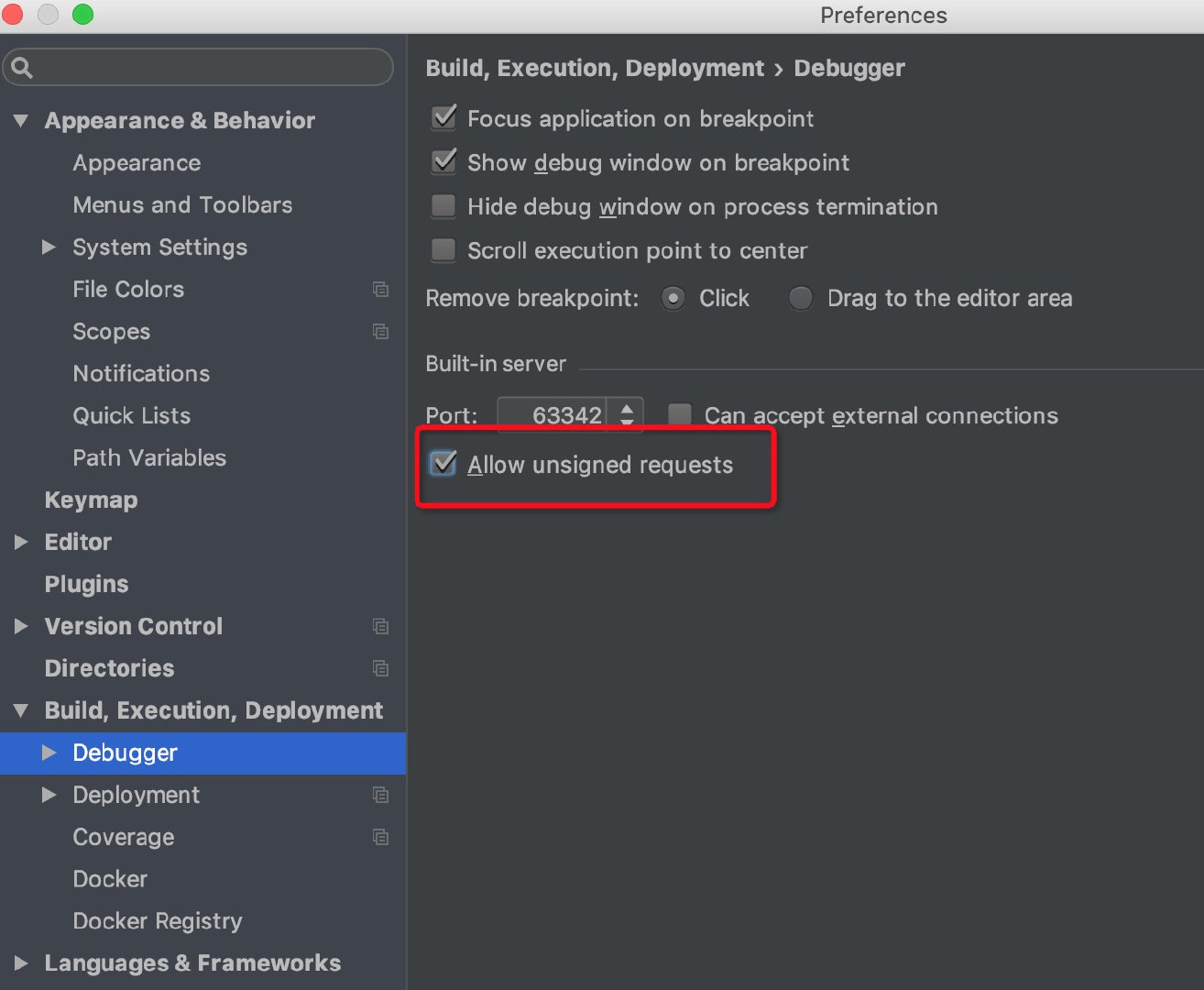The height and width of the screenshot is (990, 1204).
Task: Select Drag to the editor area option
Action: click(x=801, y=299)
